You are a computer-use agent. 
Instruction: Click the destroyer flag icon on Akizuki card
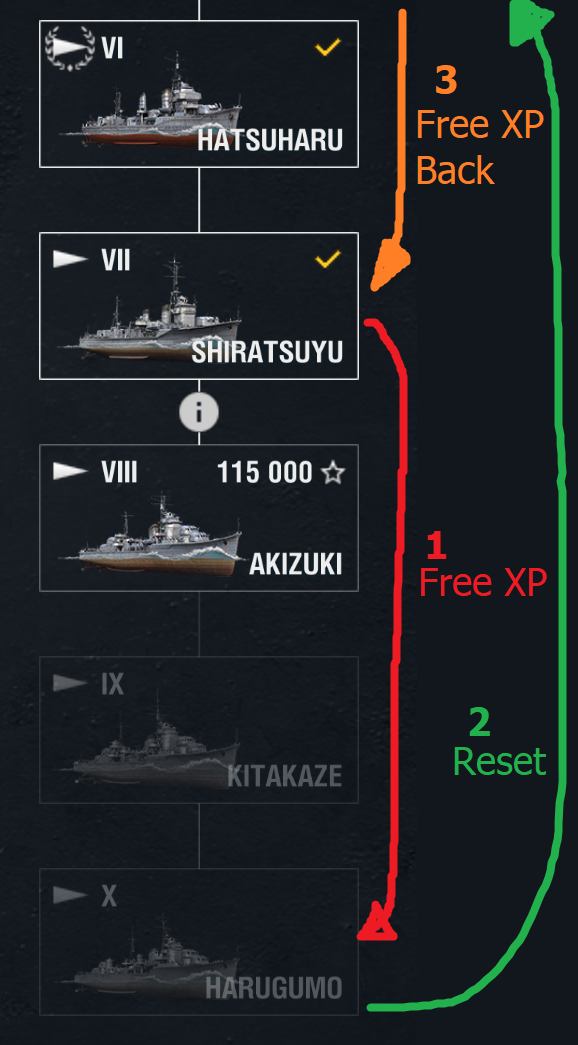coord(70,472)
